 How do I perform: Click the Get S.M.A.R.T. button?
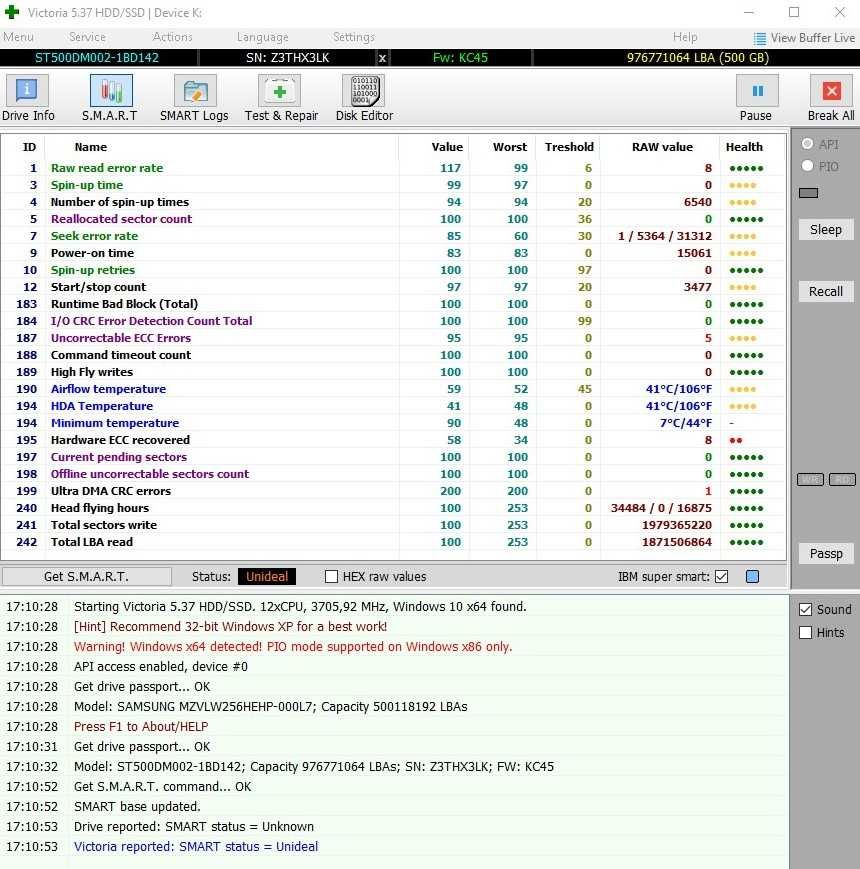(x=86, y=576)
